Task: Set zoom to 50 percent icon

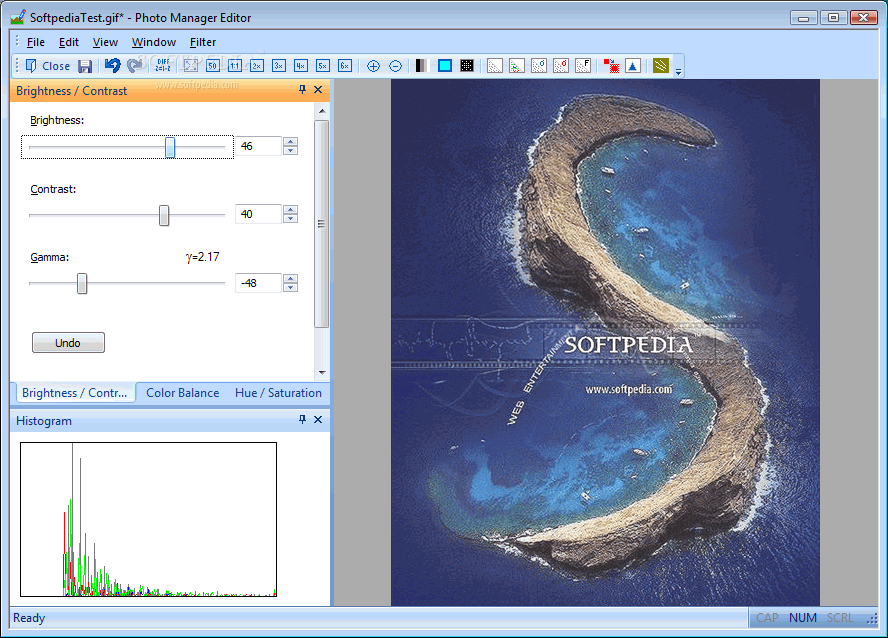Action: click(x=213, y=66)
